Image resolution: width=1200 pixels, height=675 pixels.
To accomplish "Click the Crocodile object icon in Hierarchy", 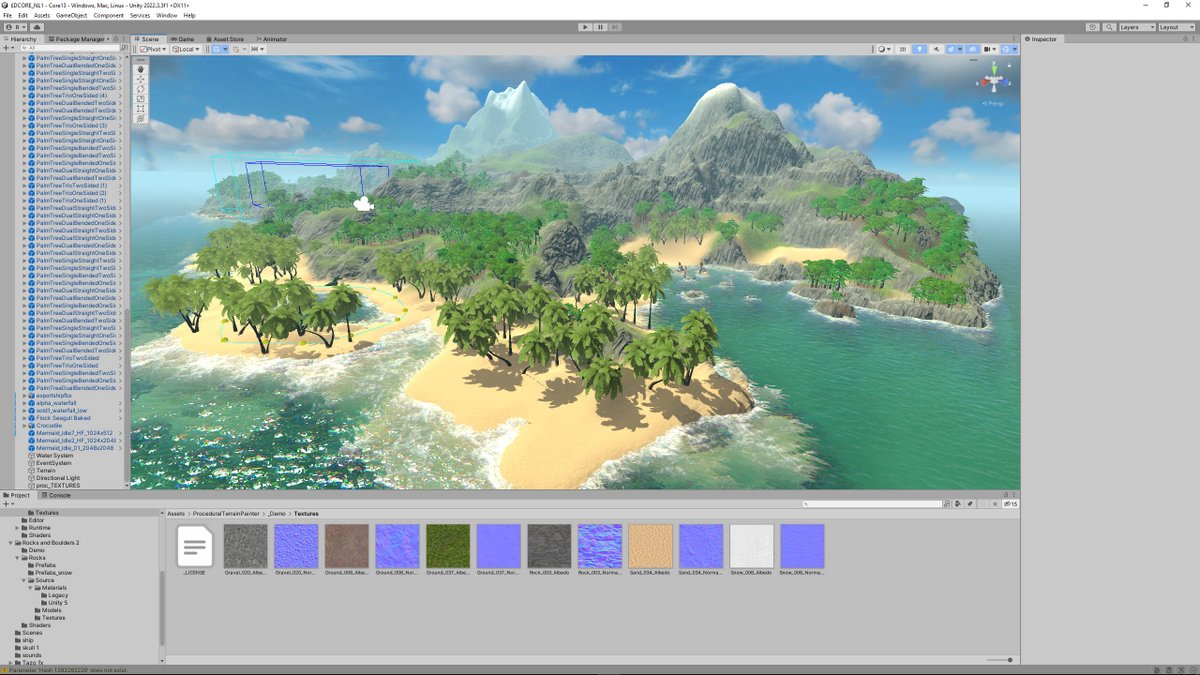I will tap(33, 425).
